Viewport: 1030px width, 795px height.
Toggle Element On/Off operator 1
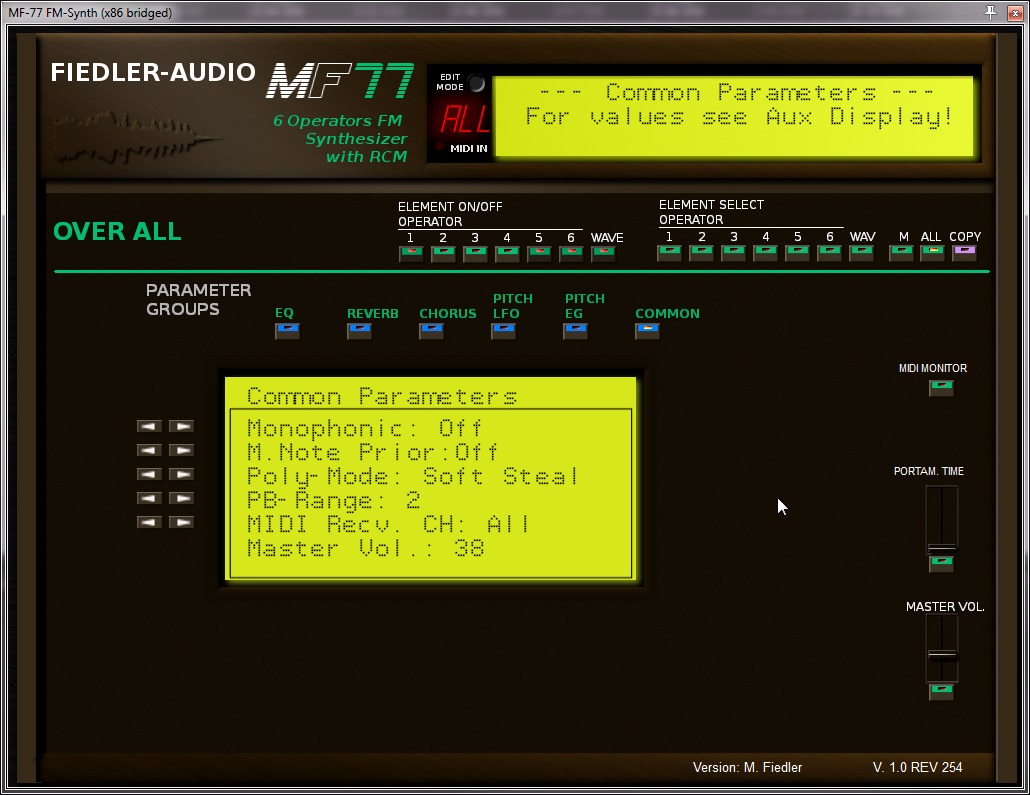point(411,254)
